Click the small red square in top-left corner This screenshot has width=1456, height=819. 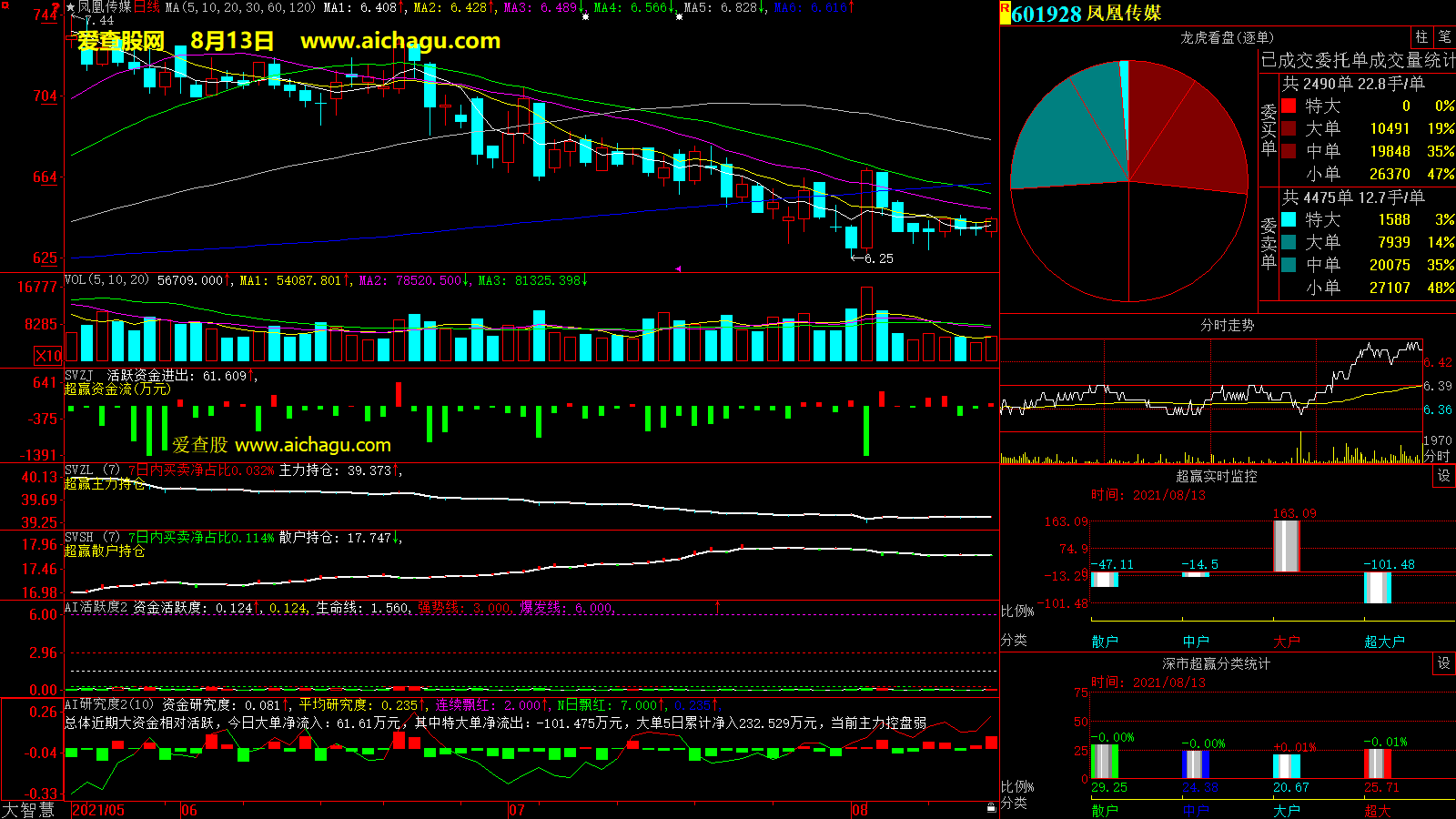[5, 5]
